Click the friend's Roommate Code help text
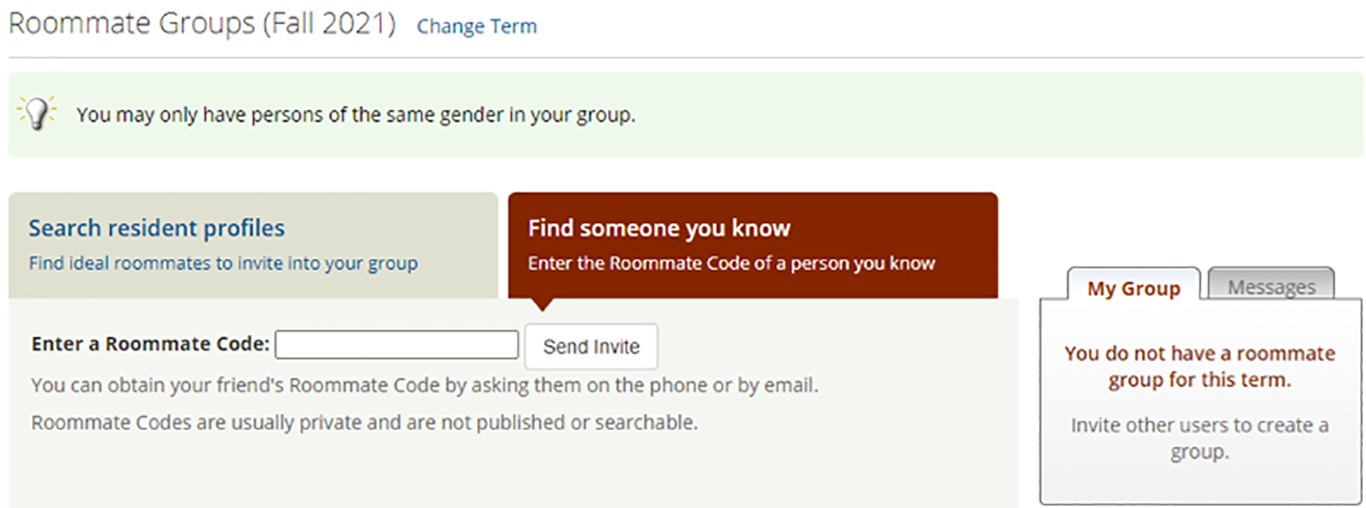 point(425,385)
